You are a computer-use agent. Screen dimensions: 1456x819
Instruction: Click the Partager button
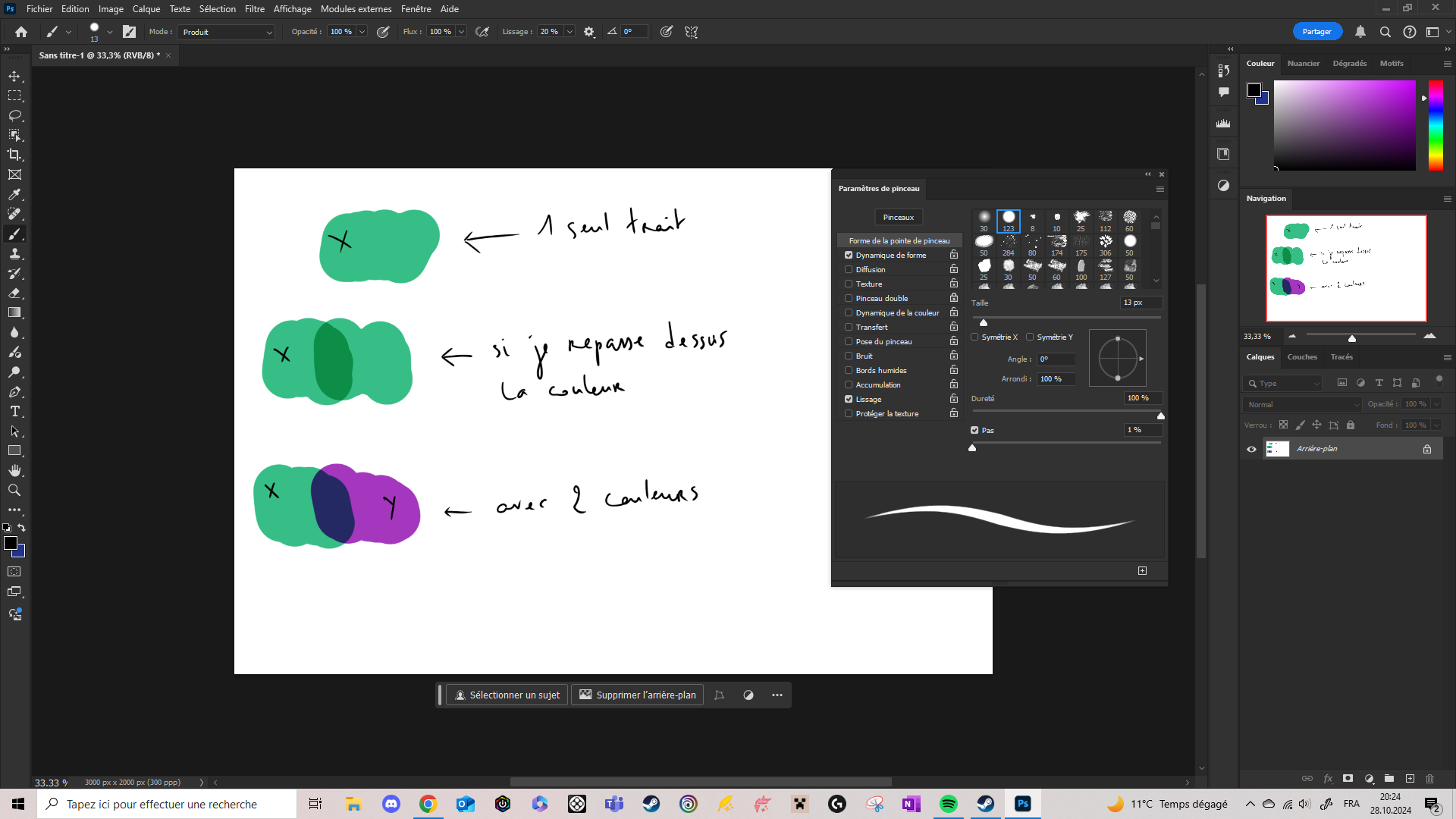pos(1316,32)
